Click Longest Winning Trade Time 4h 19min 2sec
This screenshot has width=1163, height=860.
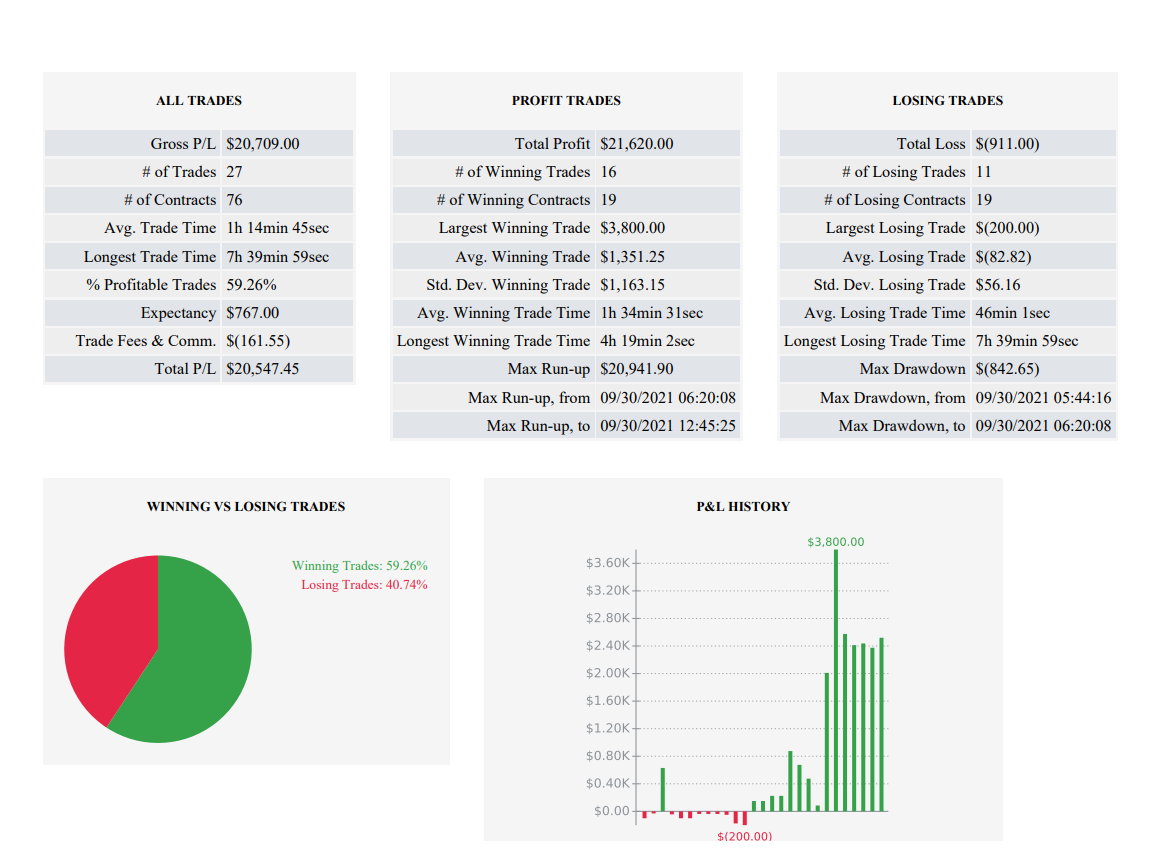[x=648, y=341]
